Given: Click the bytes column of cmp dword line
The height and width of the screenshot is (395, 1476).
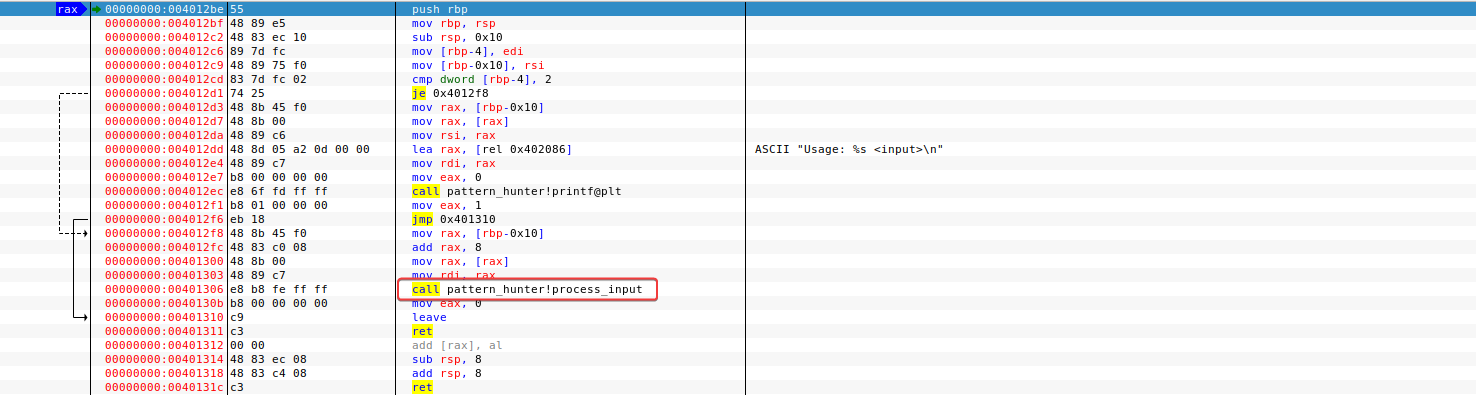Looking at the screenshot, I should [x=257, y=79].
